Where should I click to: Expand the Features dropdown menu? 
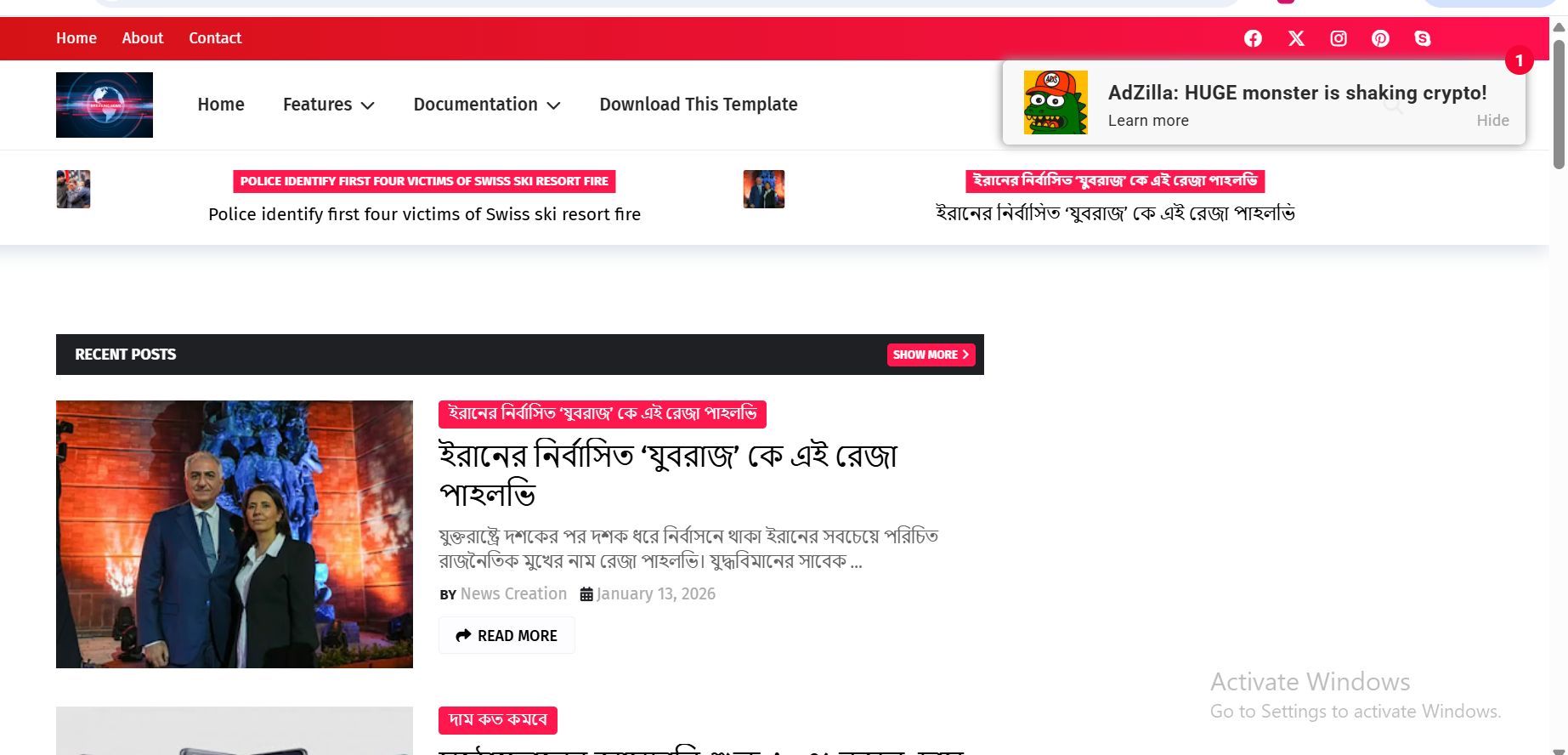point(329,105)
